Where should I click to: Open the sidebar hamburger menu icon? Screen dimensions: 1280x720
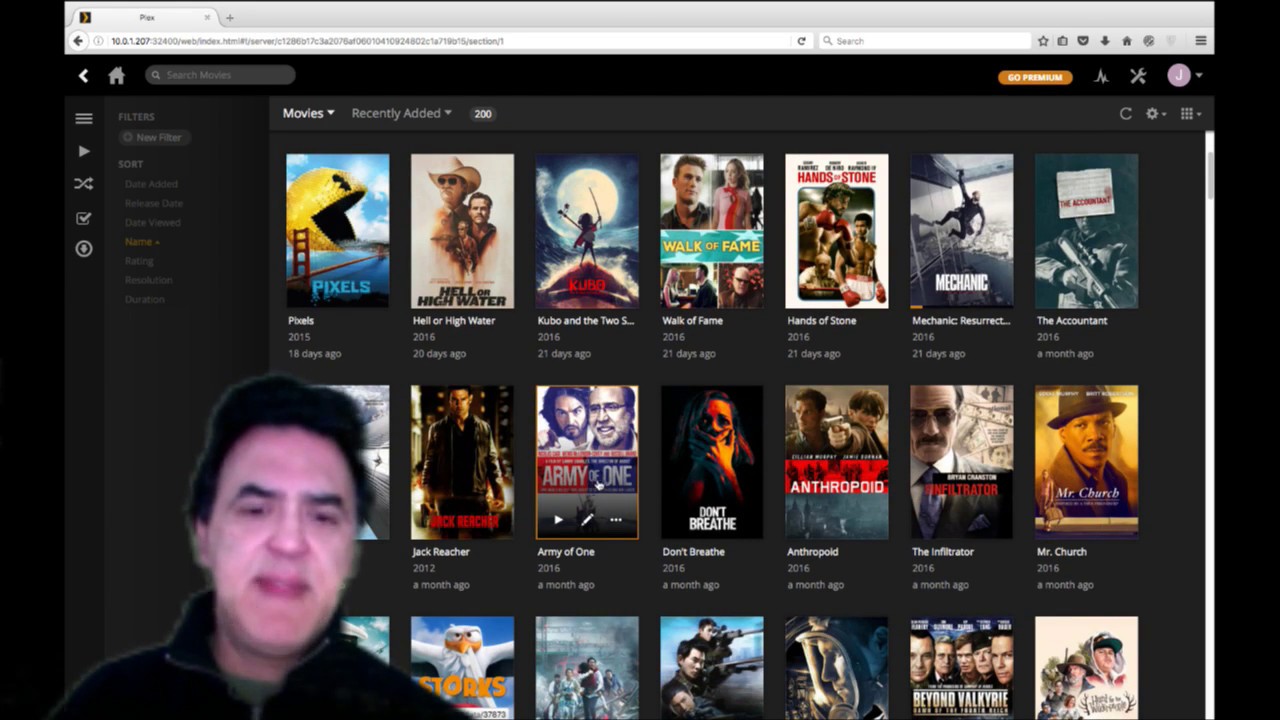pyautogui.click(x=84, y=118)
